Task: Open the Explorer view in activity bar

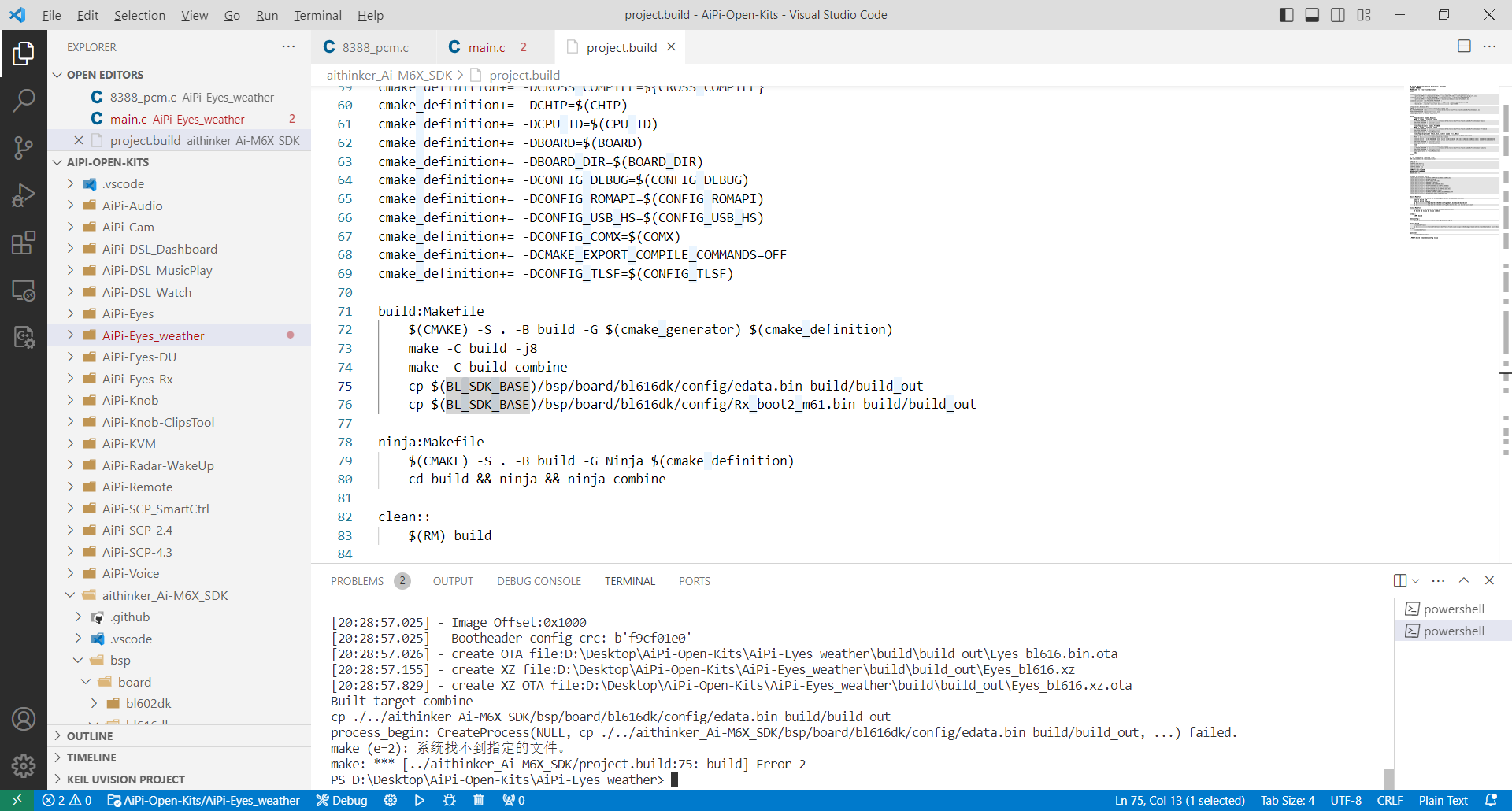Action: point(24,54)
